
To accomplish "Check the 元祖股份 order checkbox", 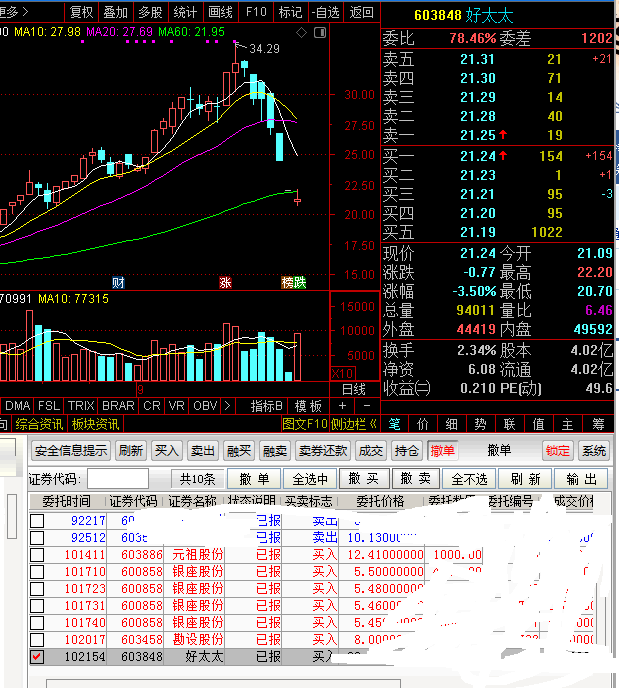I will coord(37,555).
